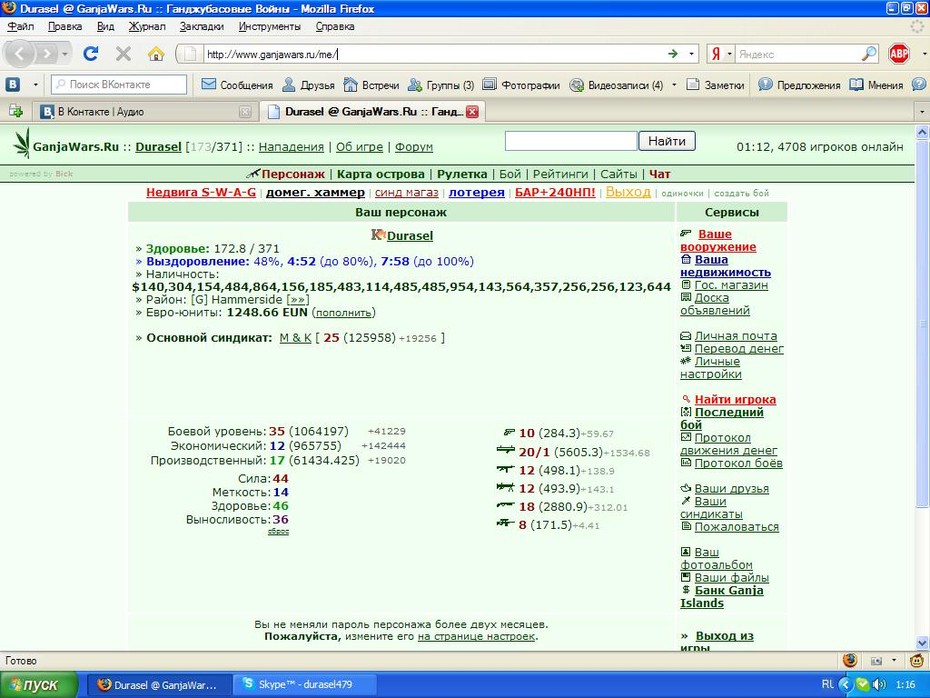Image resolution: width=930 pixels, height=698 pixels.
Task: Click the magnifier search icon in Yandex box
Action: tap(868, 54)
